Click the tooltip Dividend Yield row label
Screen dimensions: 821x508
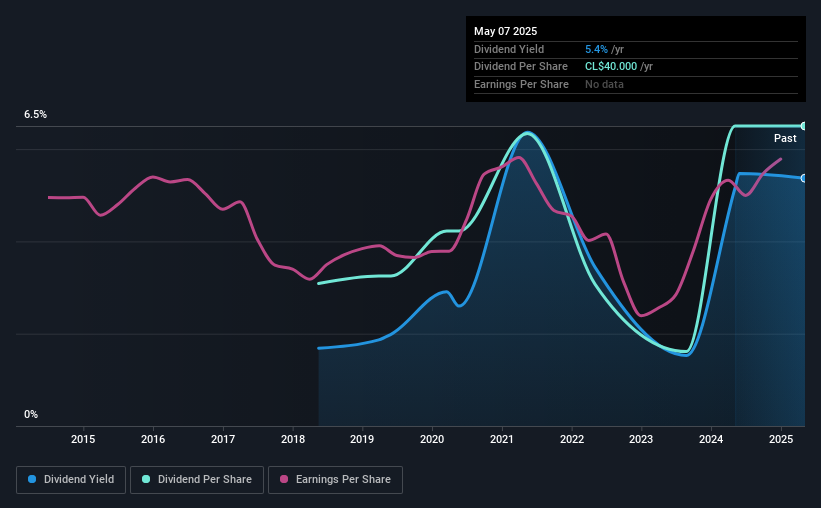tap(509, 49)
